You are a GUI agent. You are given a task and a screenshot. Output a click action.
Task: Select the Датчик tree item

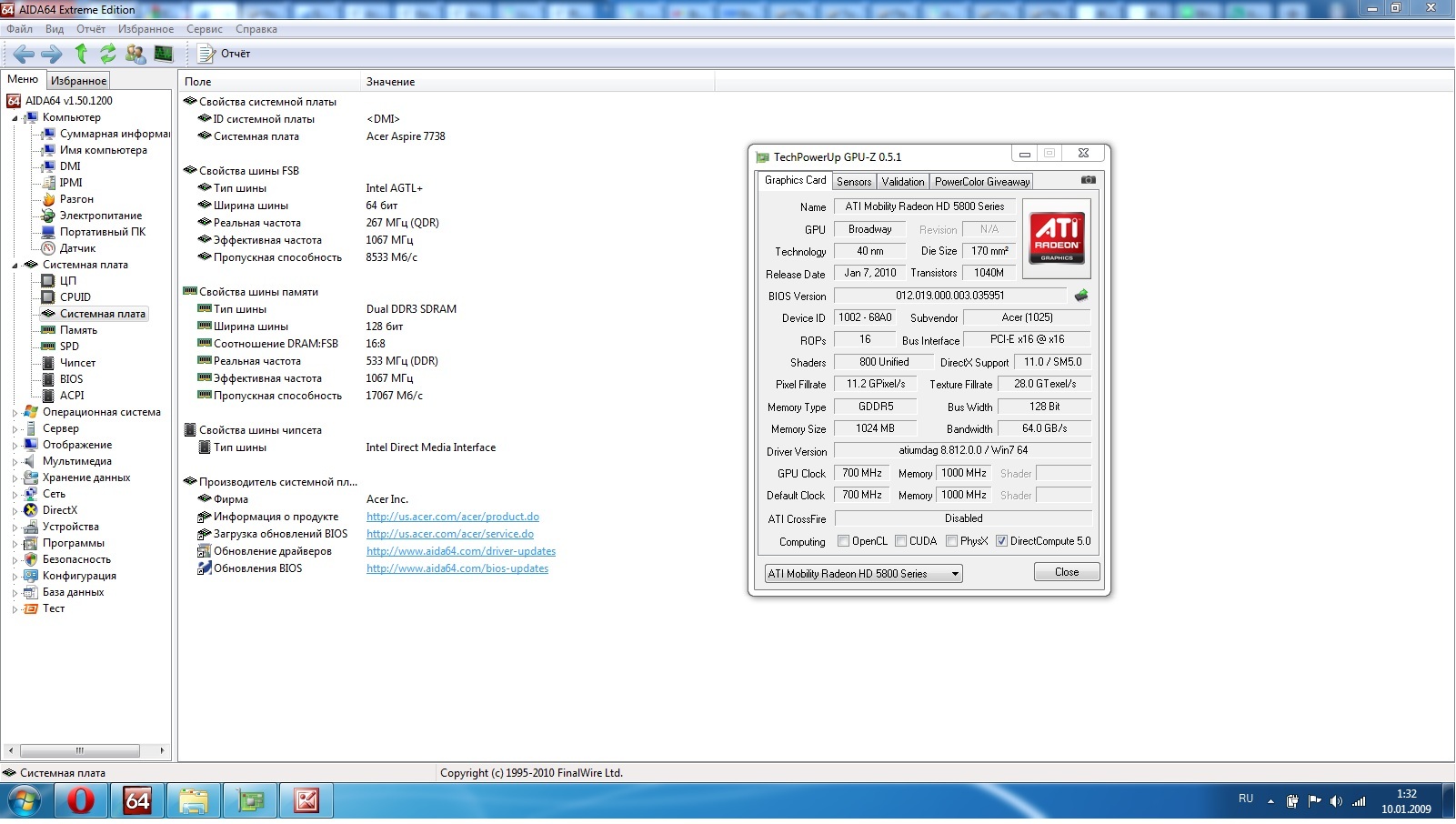point(77,248)
